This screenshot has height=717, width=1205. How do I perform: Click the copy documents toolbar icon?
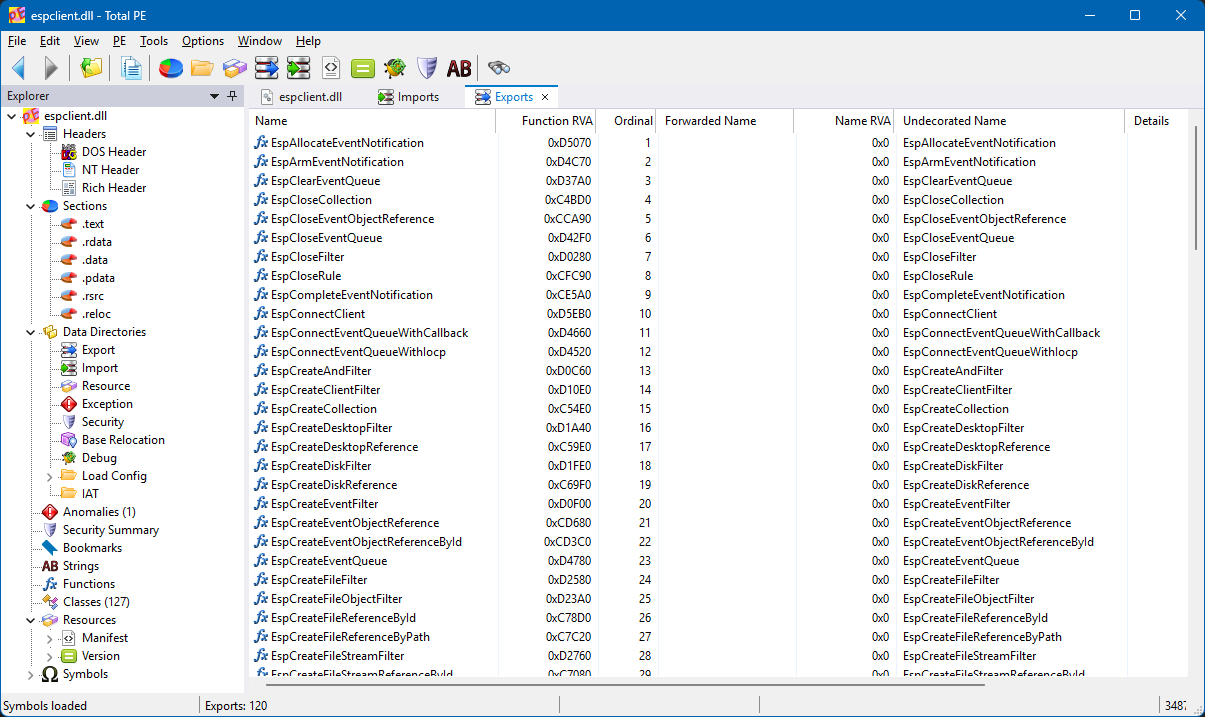(131, 68)
